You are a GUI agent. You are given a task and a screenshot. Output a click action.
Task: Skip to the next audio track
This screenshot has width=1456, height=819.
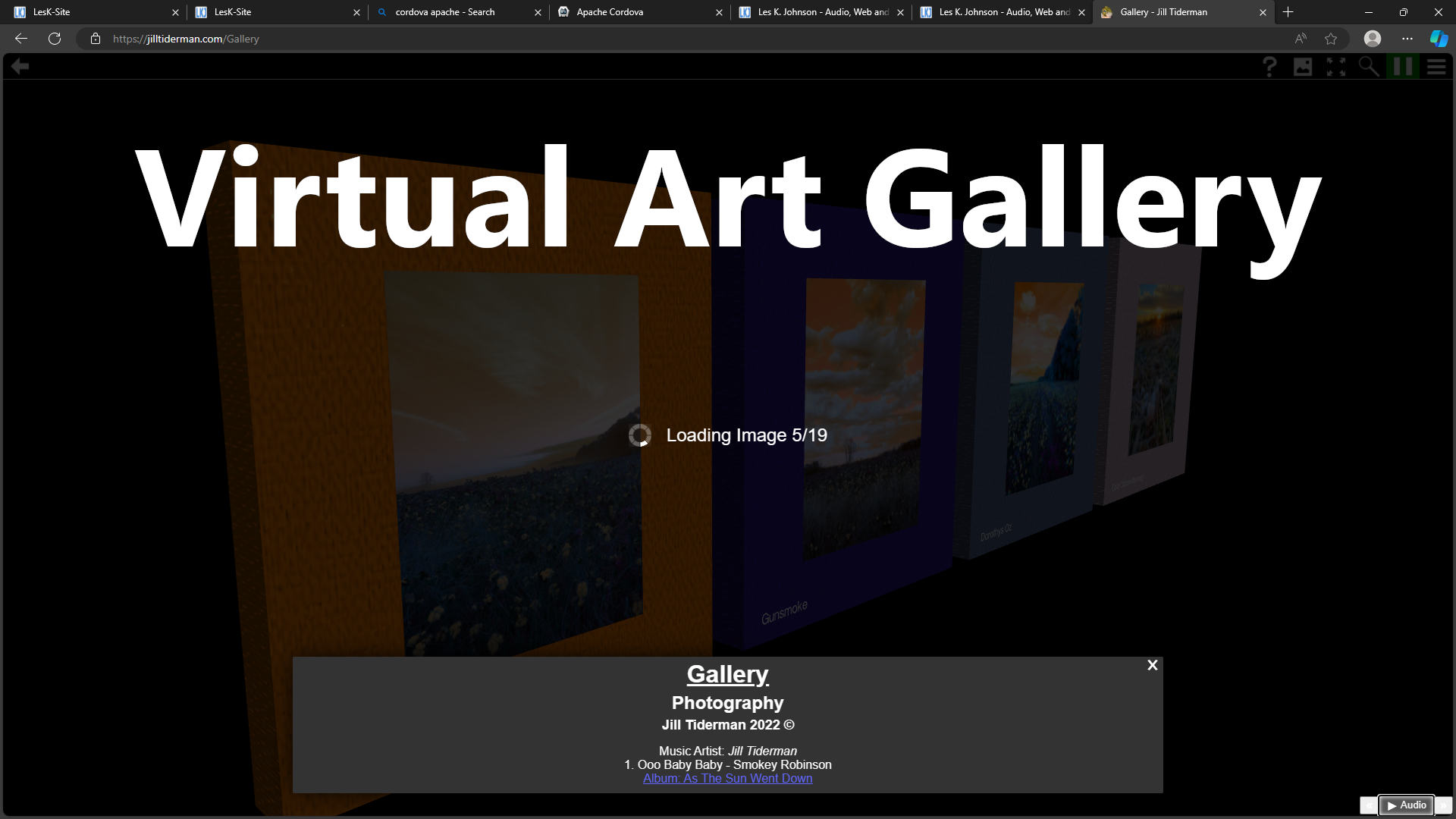1444,805
